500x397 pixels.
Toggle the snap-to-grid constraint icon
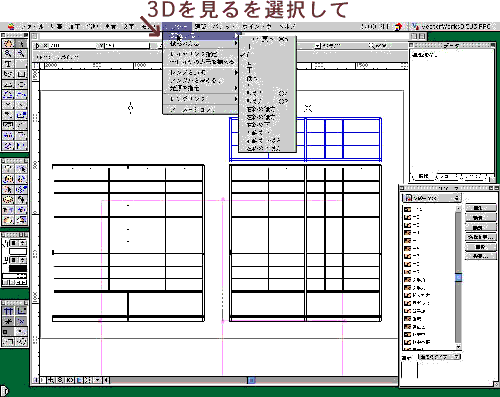click(8, 311)
